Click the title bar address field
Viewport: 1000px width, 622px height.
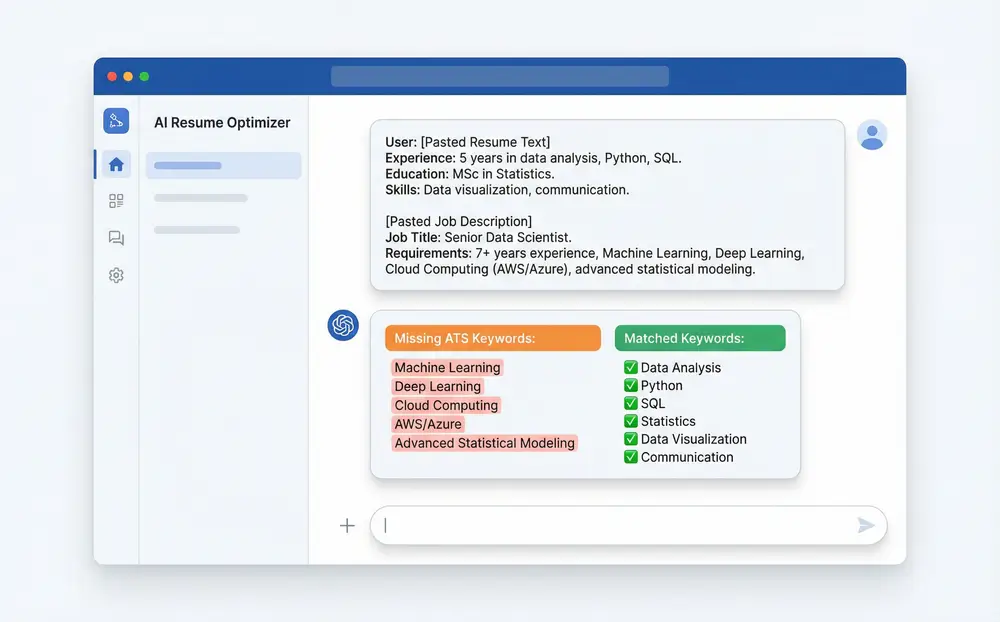pyautogui.click(x=500, y=77)
